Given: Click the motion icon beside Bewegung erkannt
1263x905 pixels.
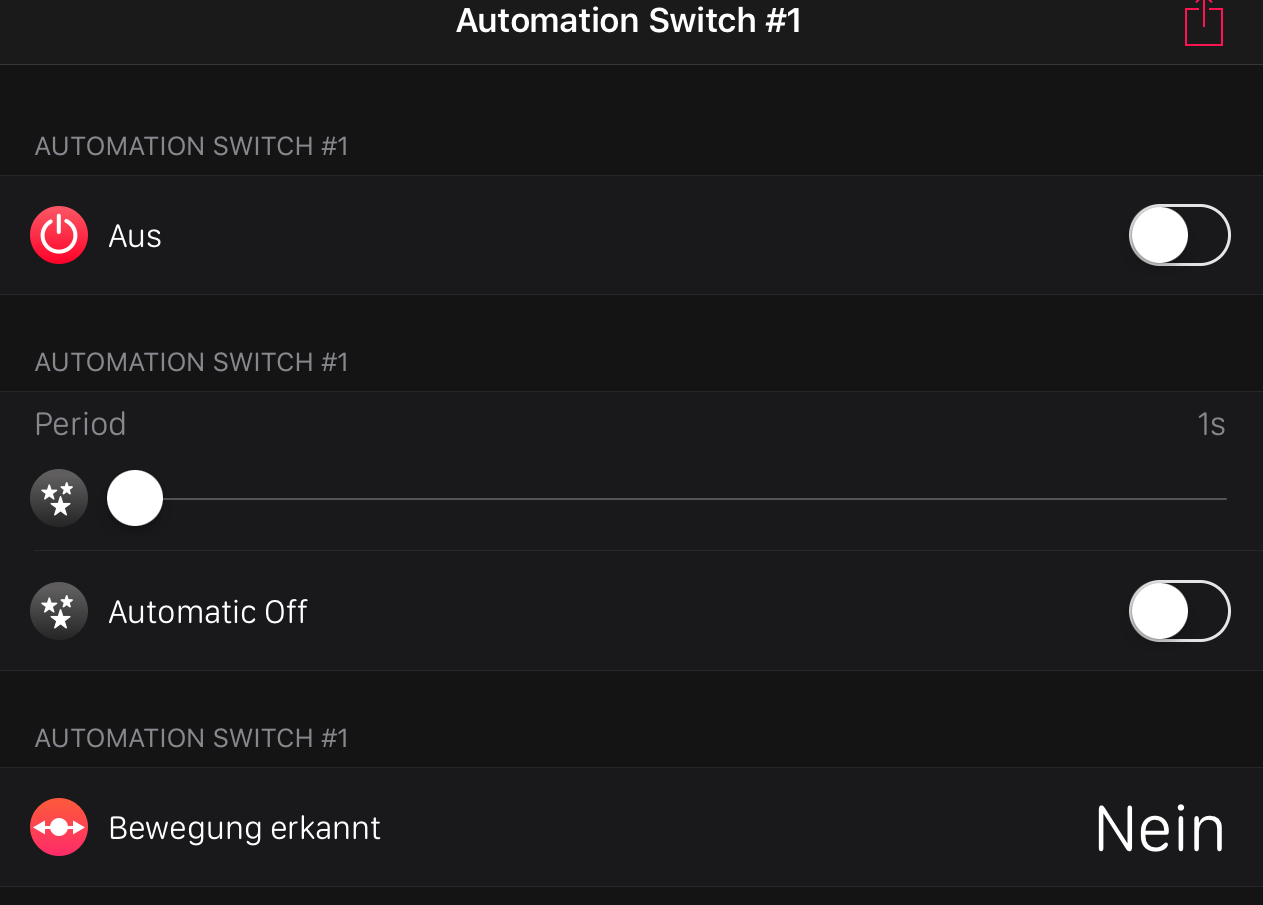Looking at the screenshot, I should (x=59, y=828).
